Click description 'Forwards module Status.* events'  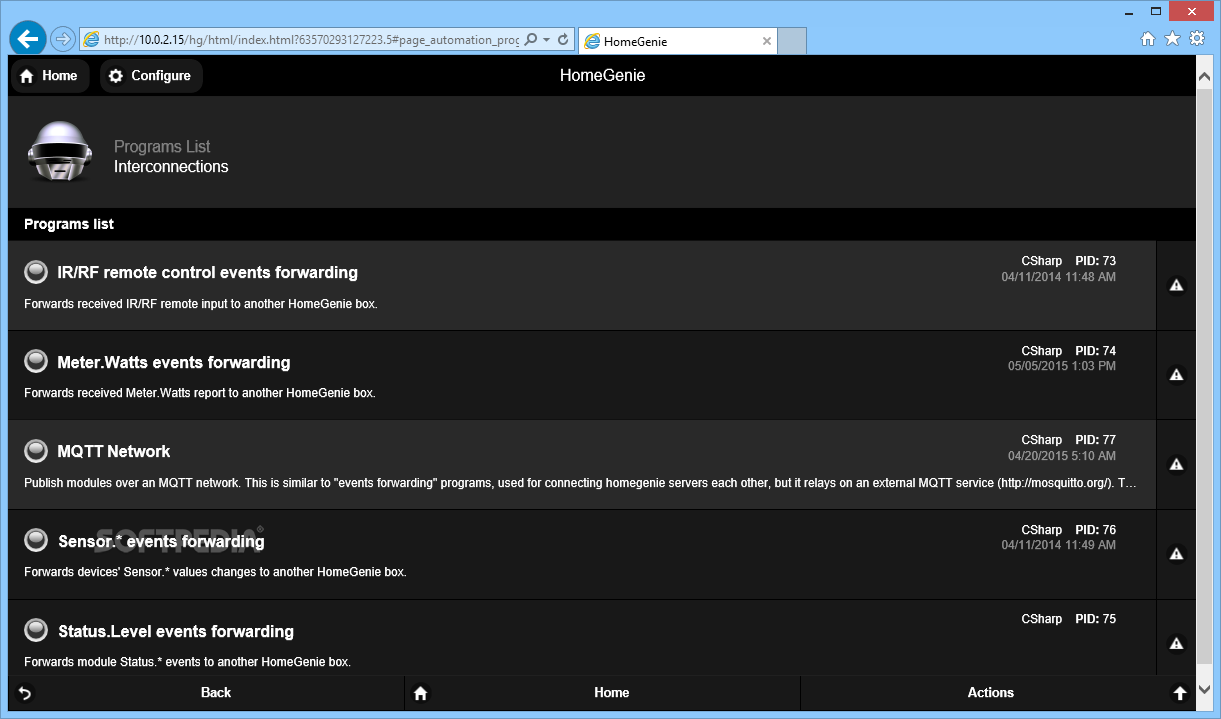(187, 662)
